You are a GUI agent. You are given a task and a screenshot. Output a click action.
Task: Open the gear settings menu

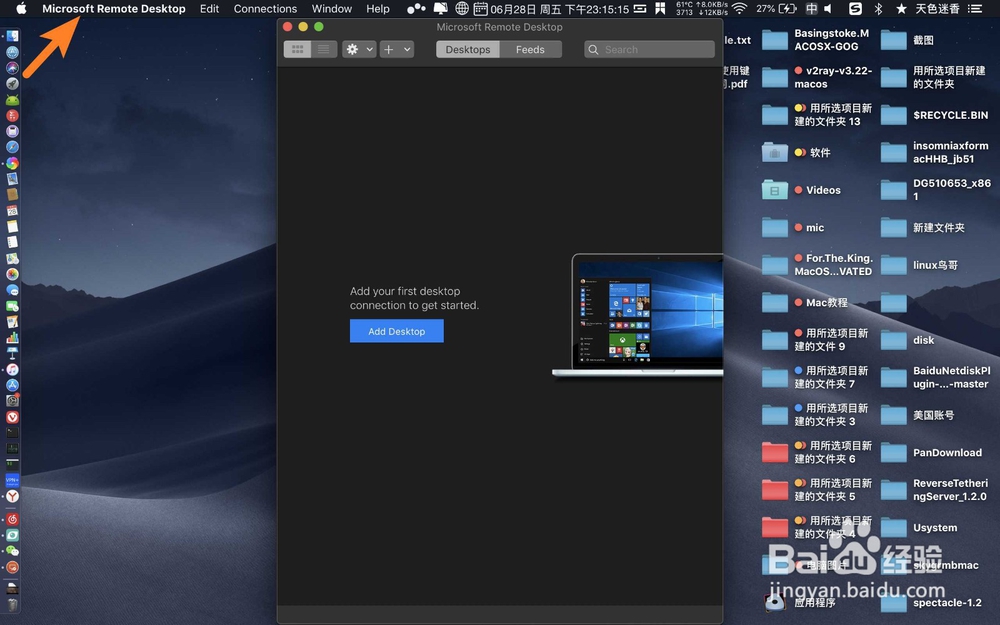coord(351,48)
